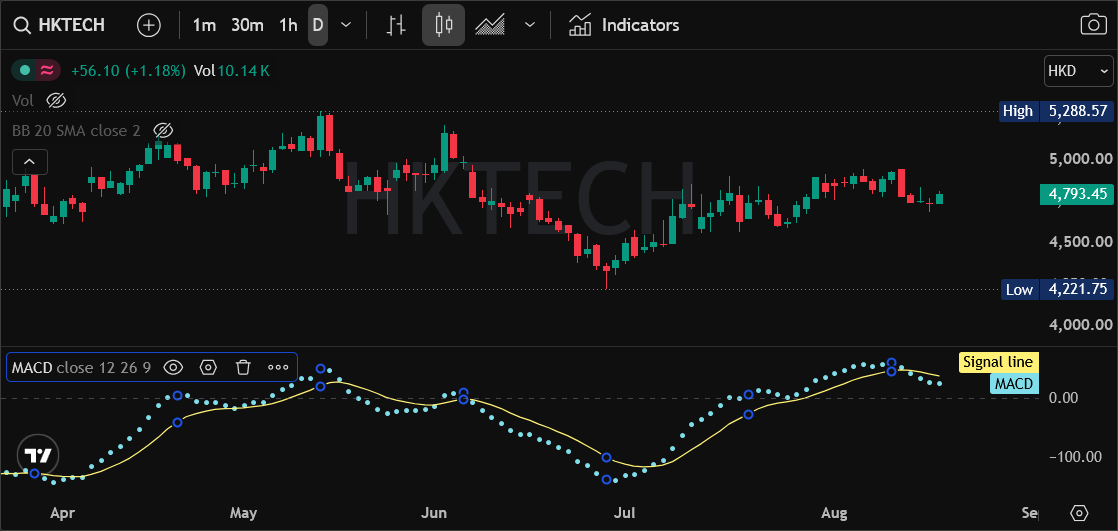Switch to the 1h timeframe
Viewport: 1118px width, 531px height.
coord(288,25)
